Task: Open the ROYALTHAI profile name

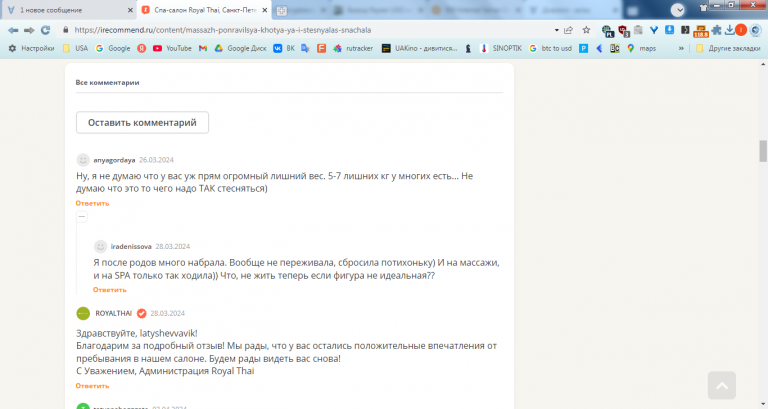Action: pos(114,313)
